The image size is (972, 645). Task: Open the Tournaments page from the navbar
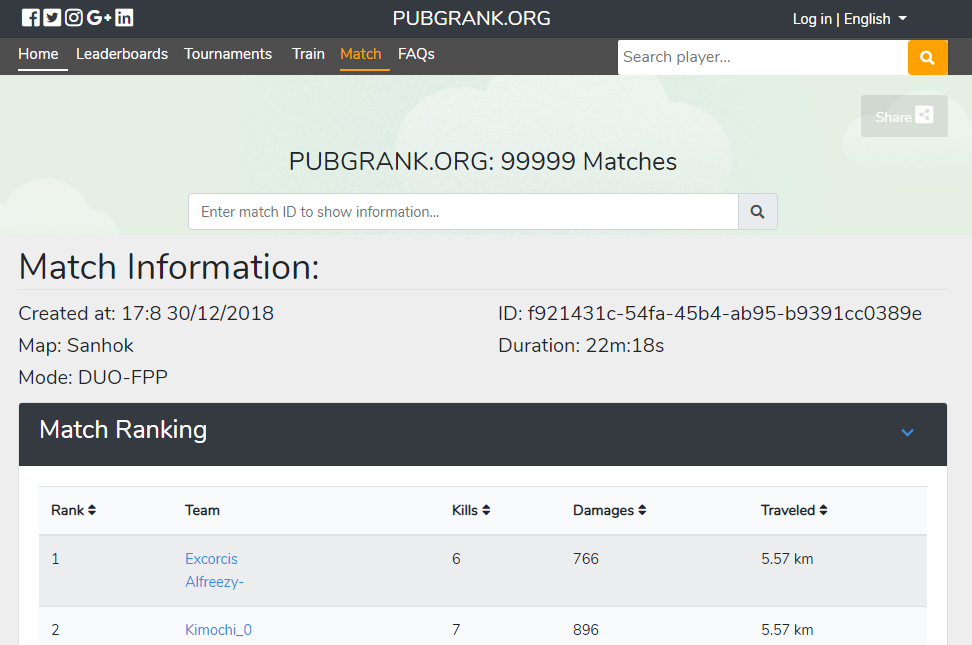[x=228, y=54]
